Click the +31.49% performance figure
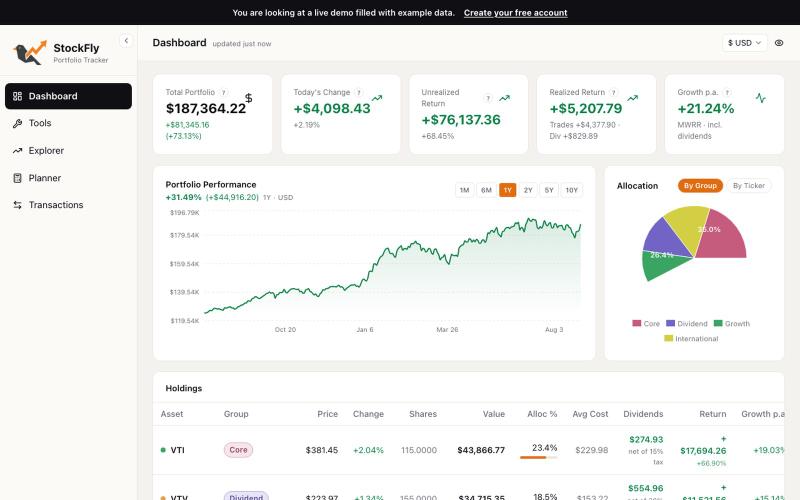 coord(183,197)
